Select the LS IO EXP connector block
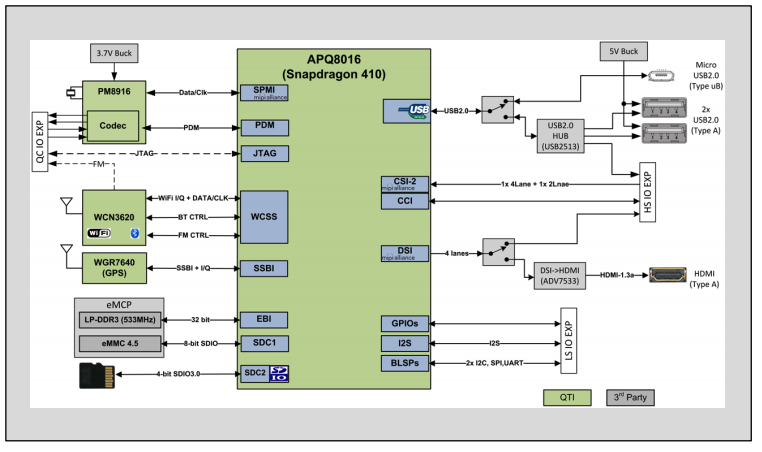Viewport: 762px width, 452px height. [569, 341]
